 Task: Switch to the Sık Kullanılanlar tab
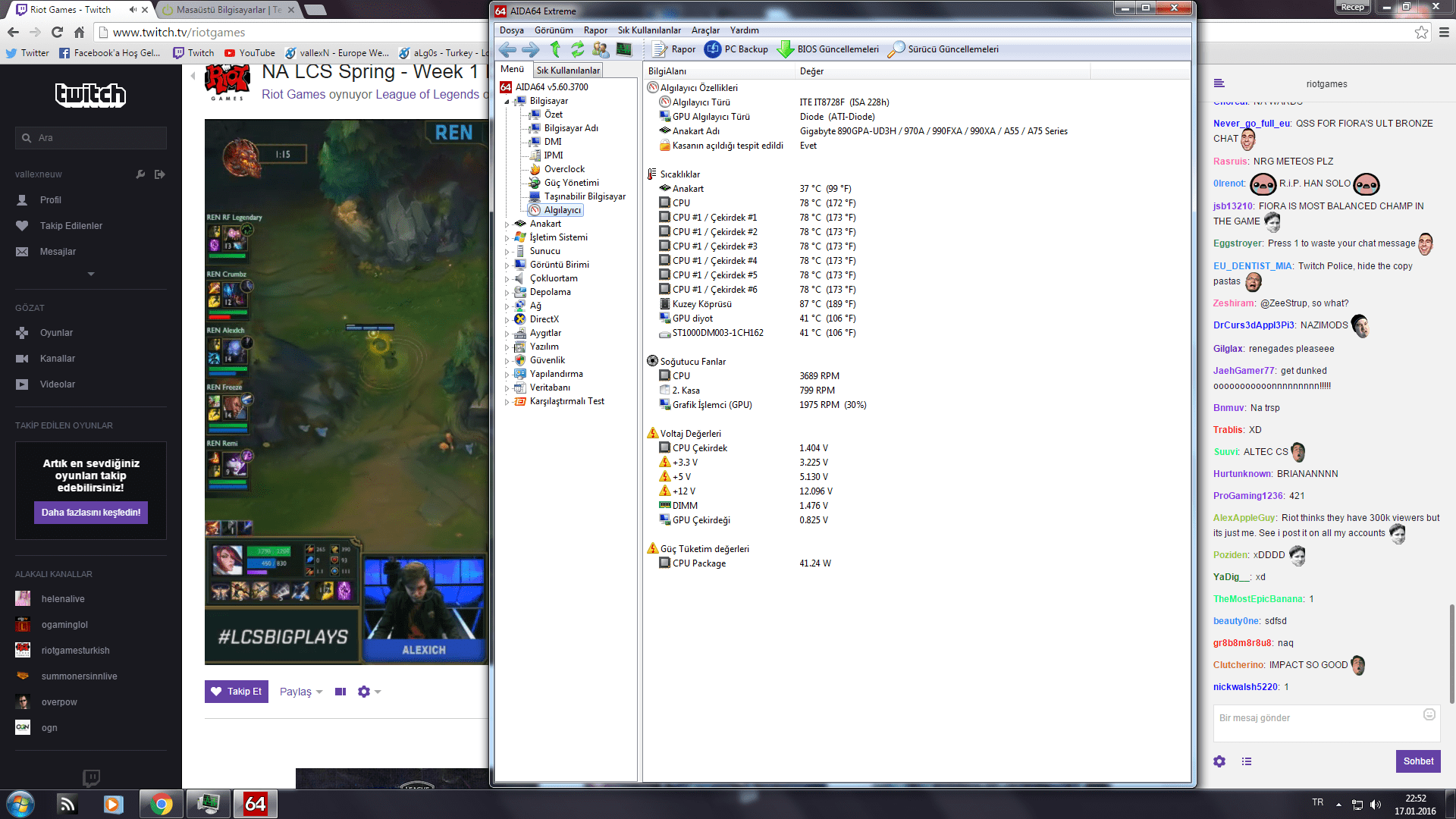pos(568,71)
